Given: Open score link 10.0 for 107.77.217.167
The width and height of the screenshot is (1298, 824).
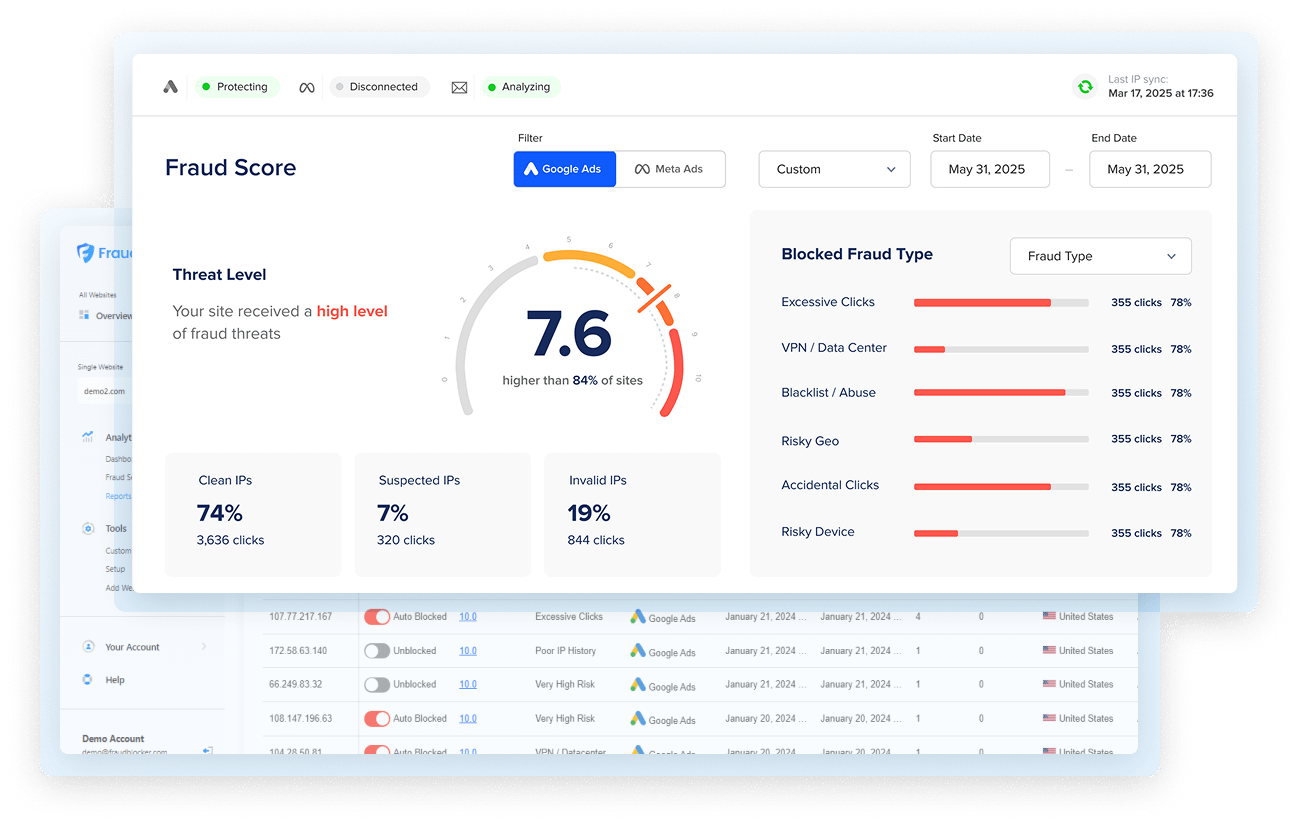Looking at the screenshot, I should tap(468, 617).
